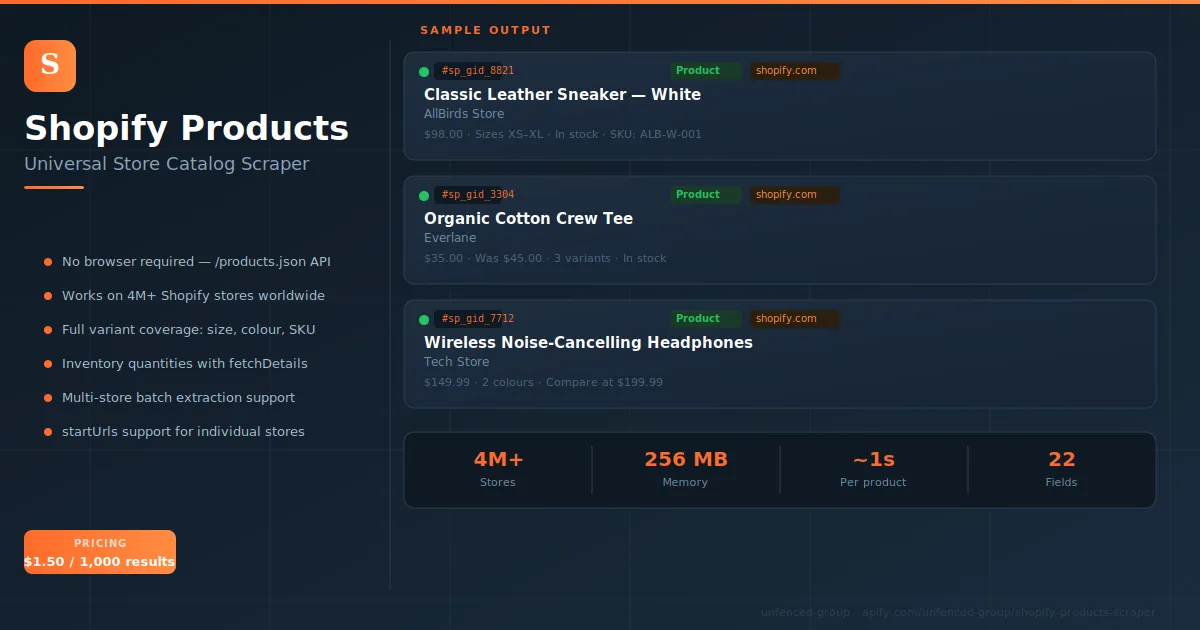The height and width of the screenshot is (630, 1200).
Task: Click green status dot for #sp_gid_3304
Action: tap(424, 195)
